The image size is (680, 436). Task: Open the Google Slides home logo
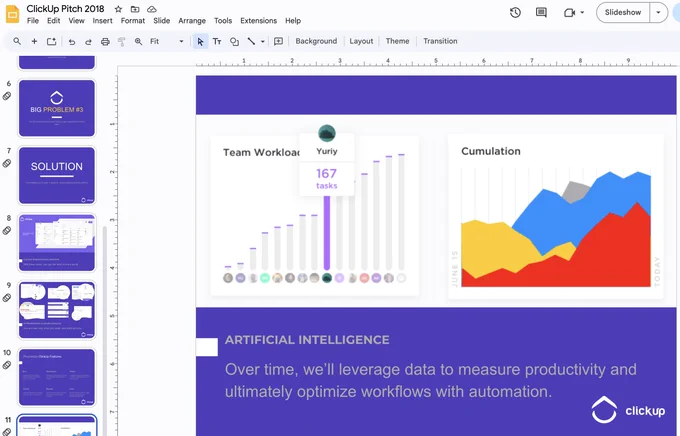(13, 14)
